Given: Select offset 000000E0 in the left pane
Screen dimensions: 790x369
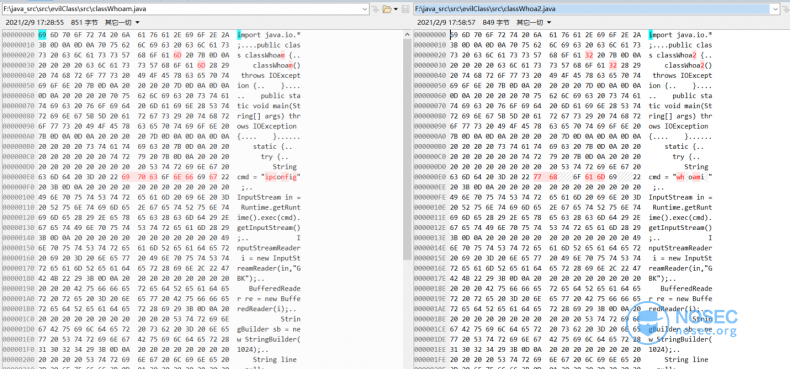Looking at the screenshot, I should [x=18, y=176].
